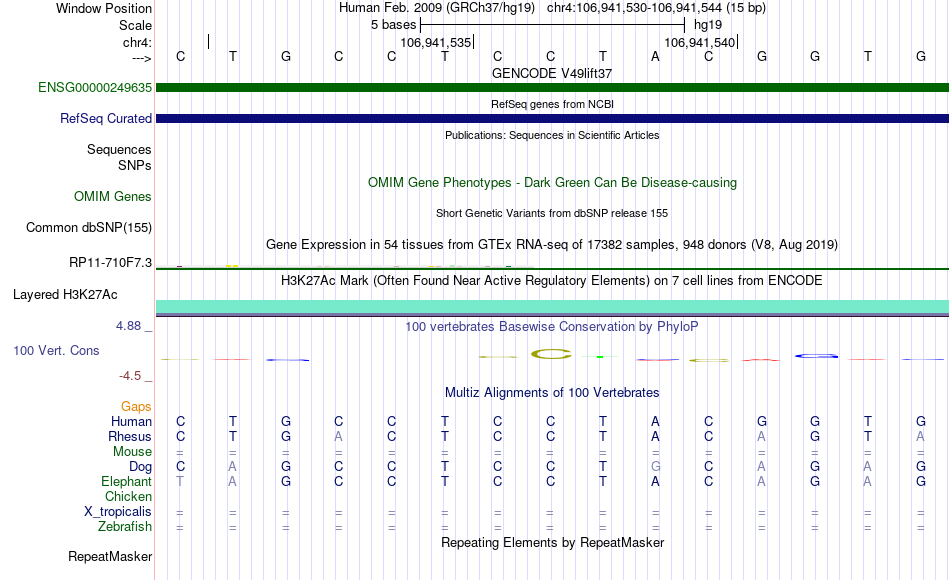Click the RP11-710F7.3 GTEx gene label
Viewport: 950px width, 580px height.
point(110,262)
